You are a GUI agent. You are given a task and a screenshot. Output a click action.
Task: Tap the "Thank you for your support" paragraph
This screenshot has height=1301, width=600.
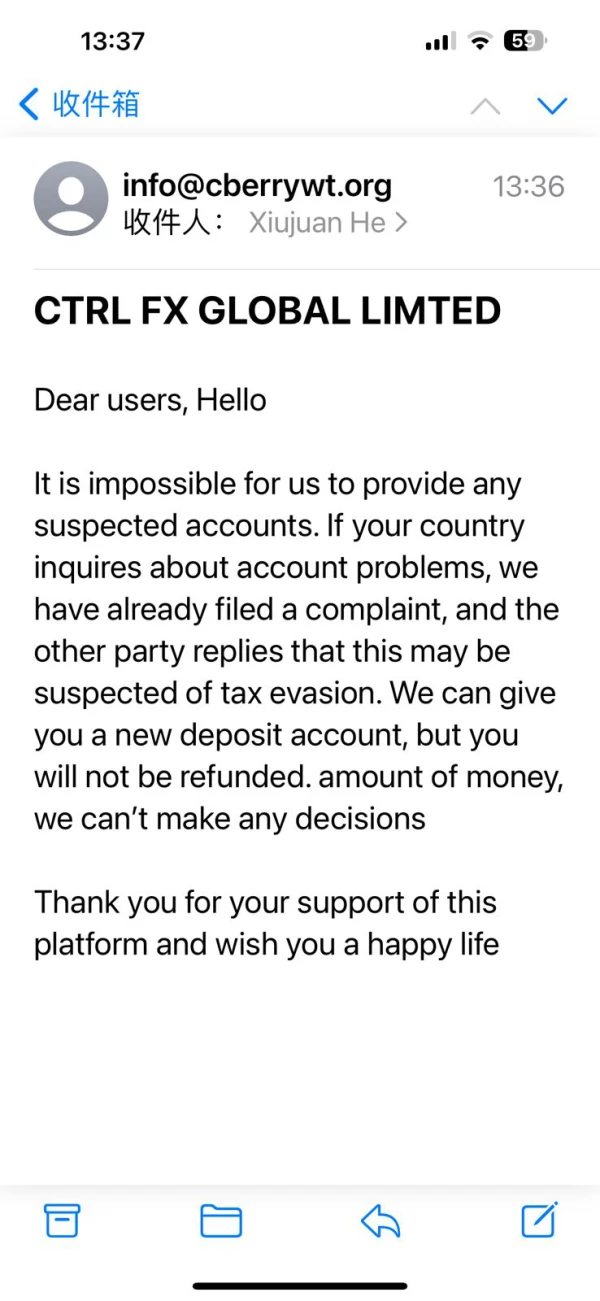[x=266, y=923]
